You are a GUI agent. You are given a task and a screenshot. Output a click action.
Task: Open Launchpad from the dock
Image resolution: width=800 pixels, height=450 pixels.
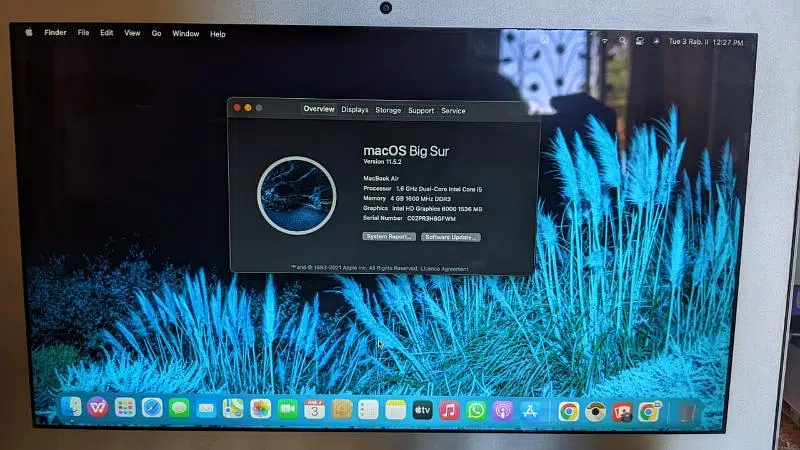coord(125,407)
